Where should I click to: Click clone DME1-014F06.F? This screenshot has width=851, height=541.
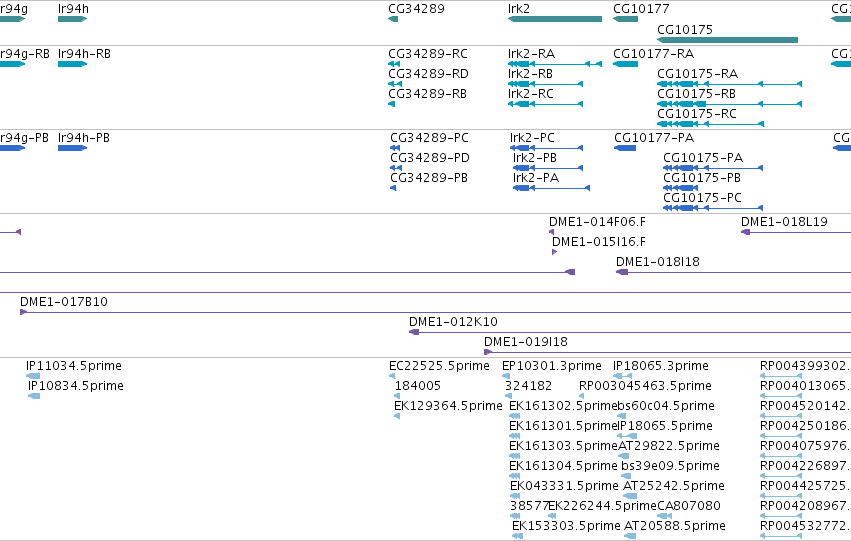[x=598, y=222]
